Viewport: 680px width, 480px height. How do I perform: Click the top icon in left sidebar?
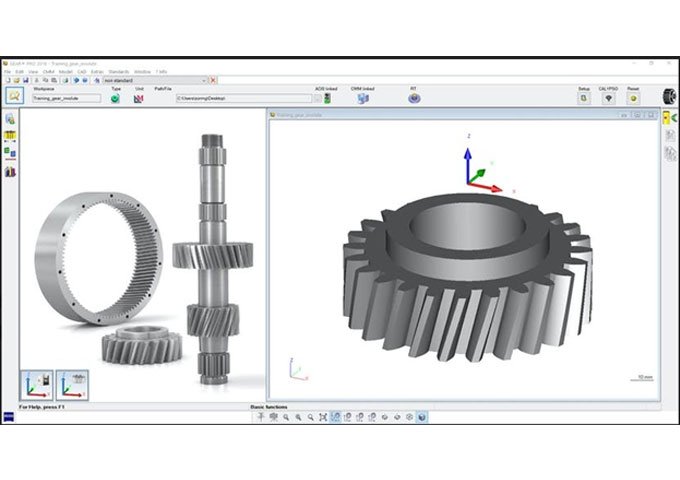pyautogui.click(x=9, y=119)
